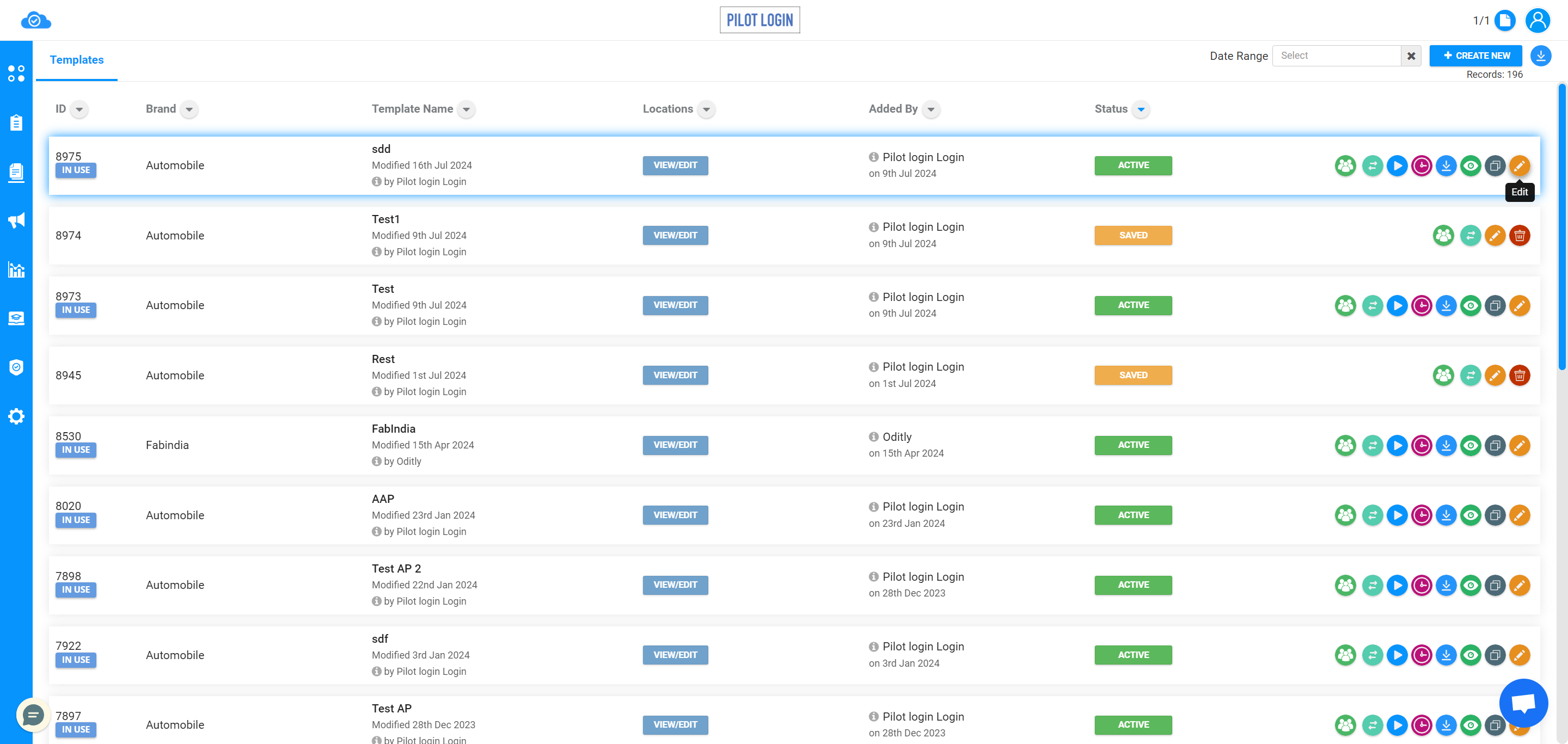Click the pink/purple analytics icon for template 7898

(1420, 585)
